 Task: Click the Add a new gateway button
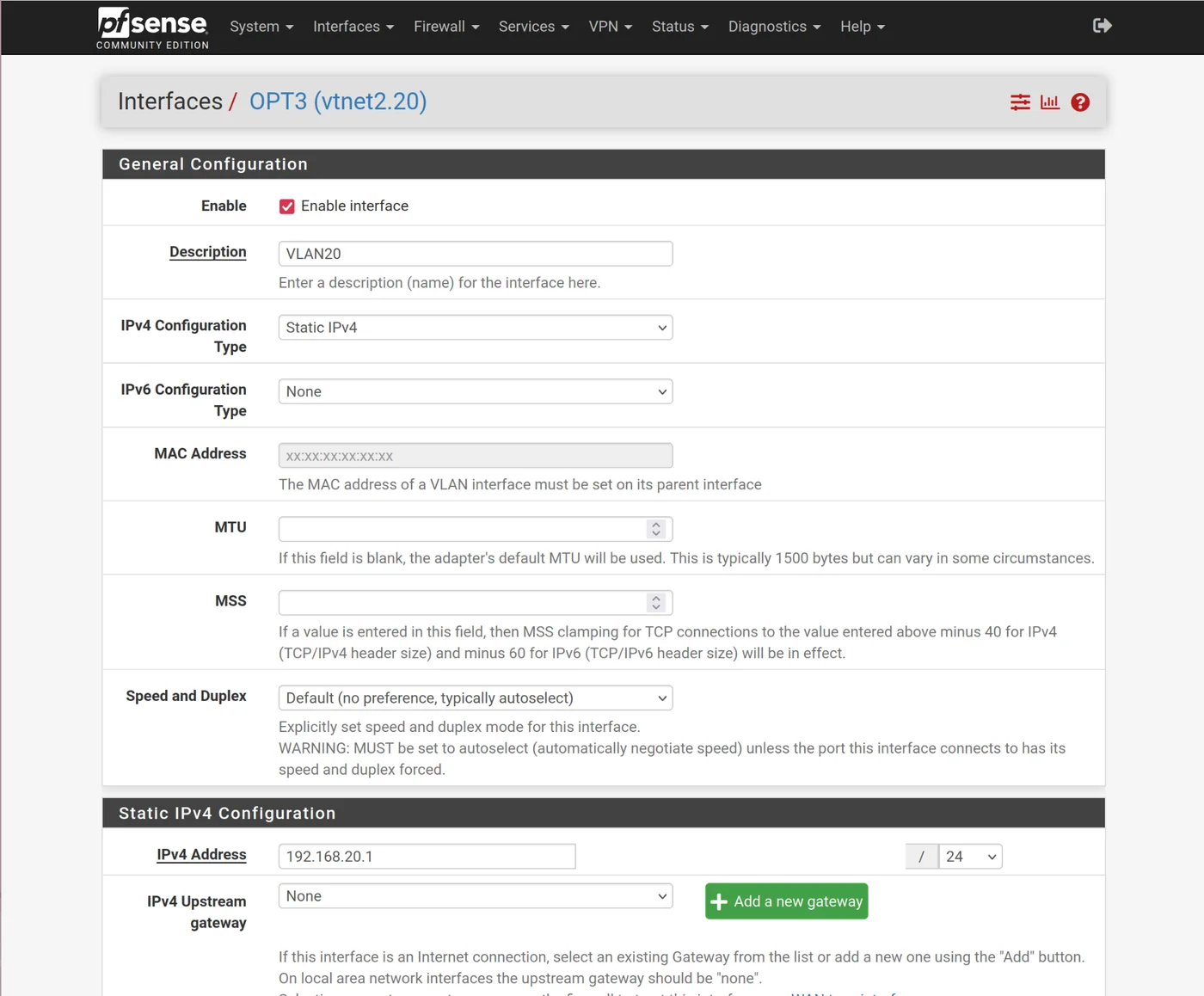tap(786, 901)
